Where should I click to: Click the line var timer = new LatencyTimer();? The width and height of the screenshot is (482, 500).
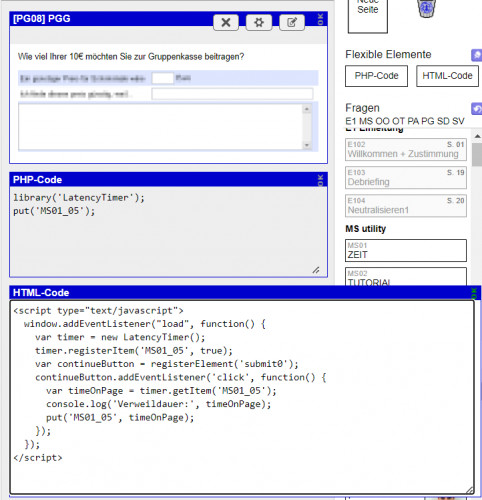[120, 337]
